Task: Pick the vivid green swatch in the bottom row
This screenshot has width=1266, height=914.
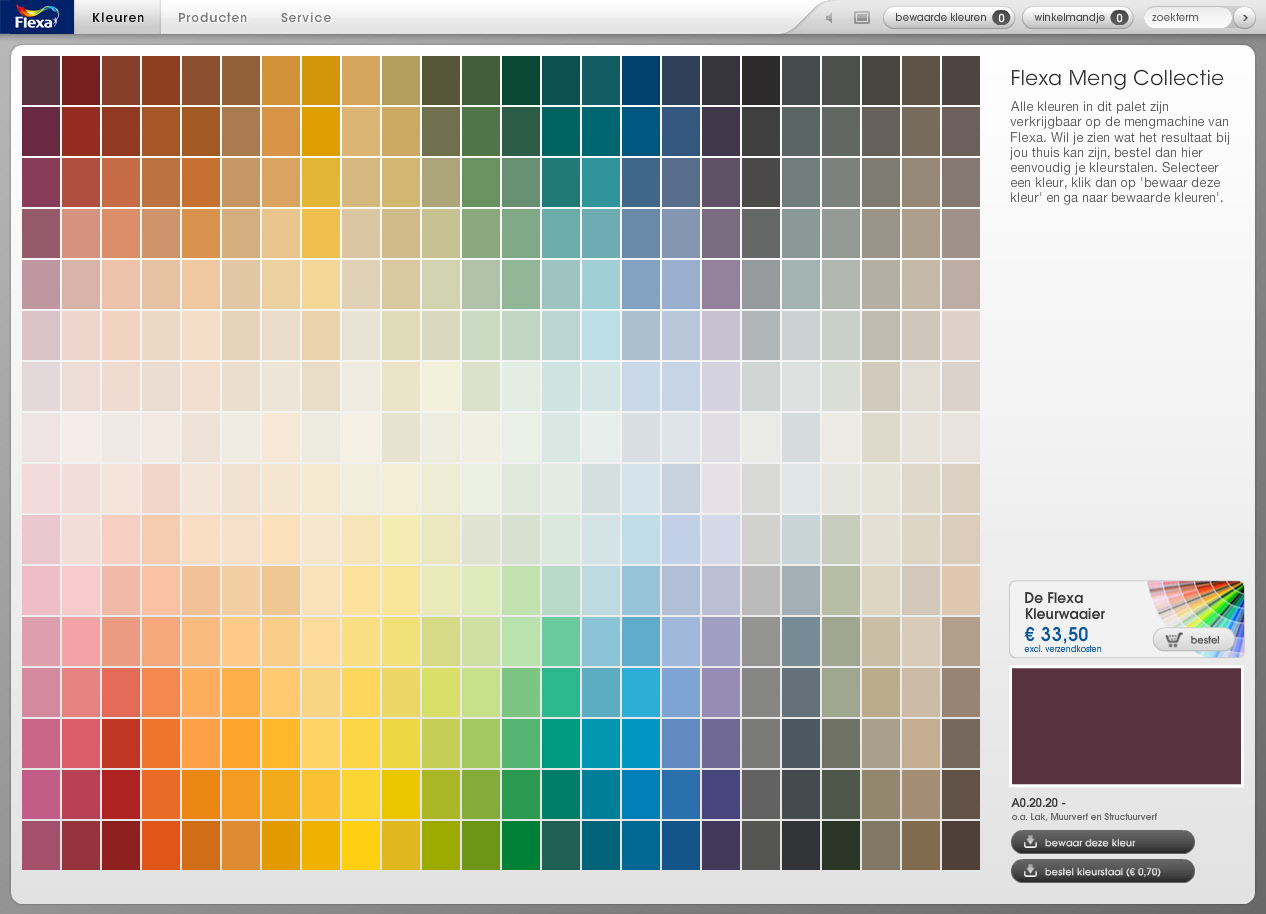Action: point(521,845)
